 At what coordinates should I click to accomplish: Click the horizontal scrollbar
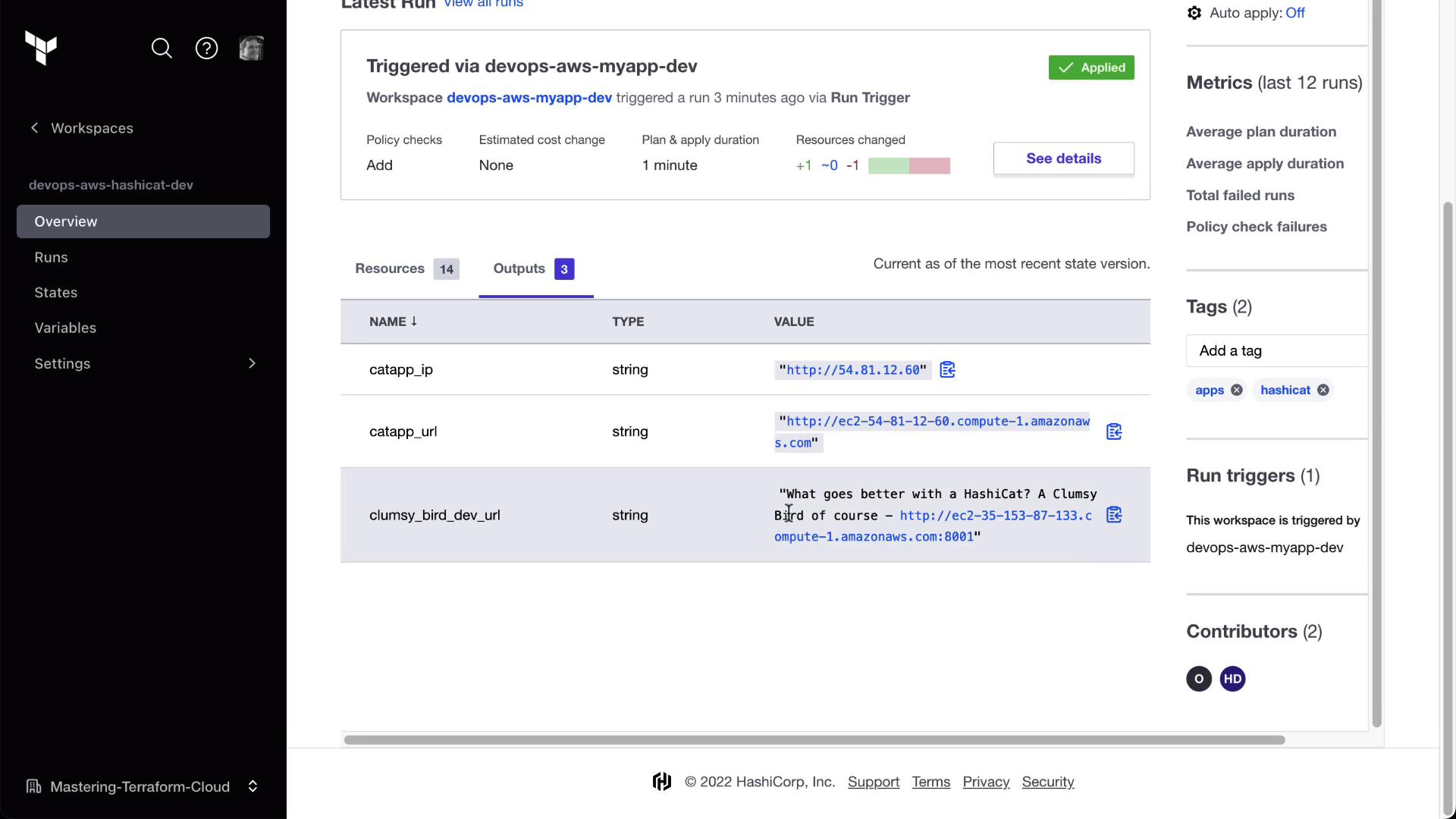814,739
